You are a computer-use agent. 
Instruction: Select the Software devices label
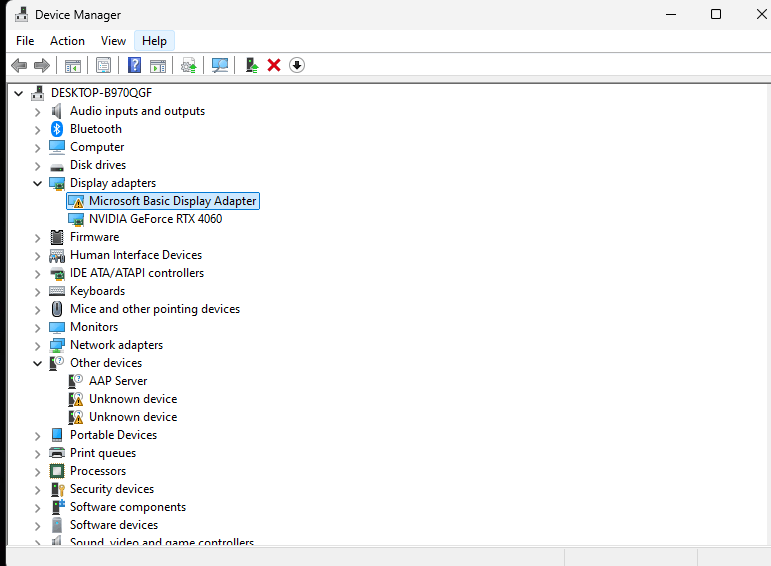[x=114, y=525]
